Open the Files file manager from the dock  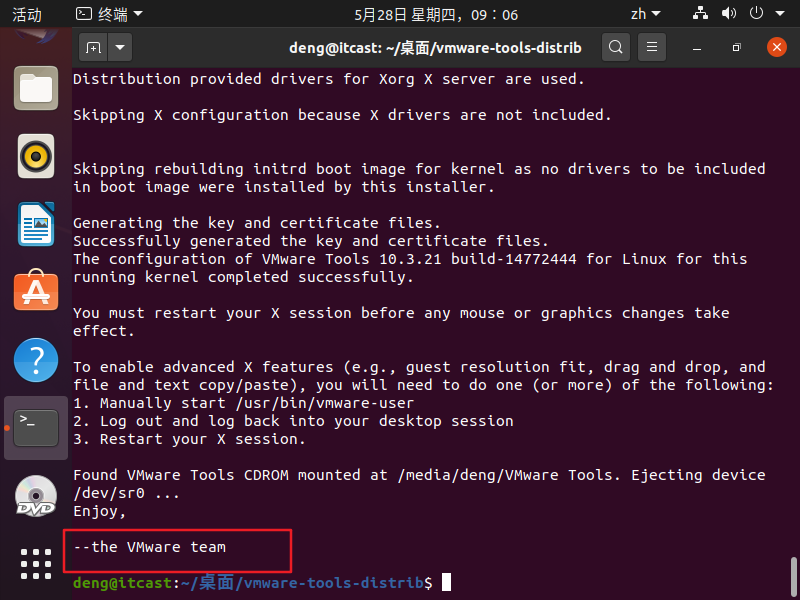(36, 88)
